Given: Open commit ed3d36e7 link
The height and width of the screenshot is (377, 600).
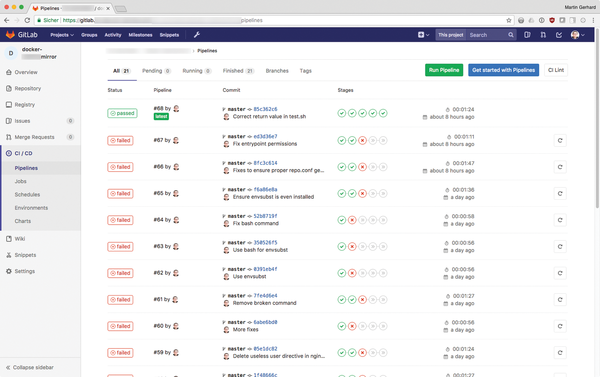Looking at the screenshot, I should pyautogui.click(x=265, y=136).
